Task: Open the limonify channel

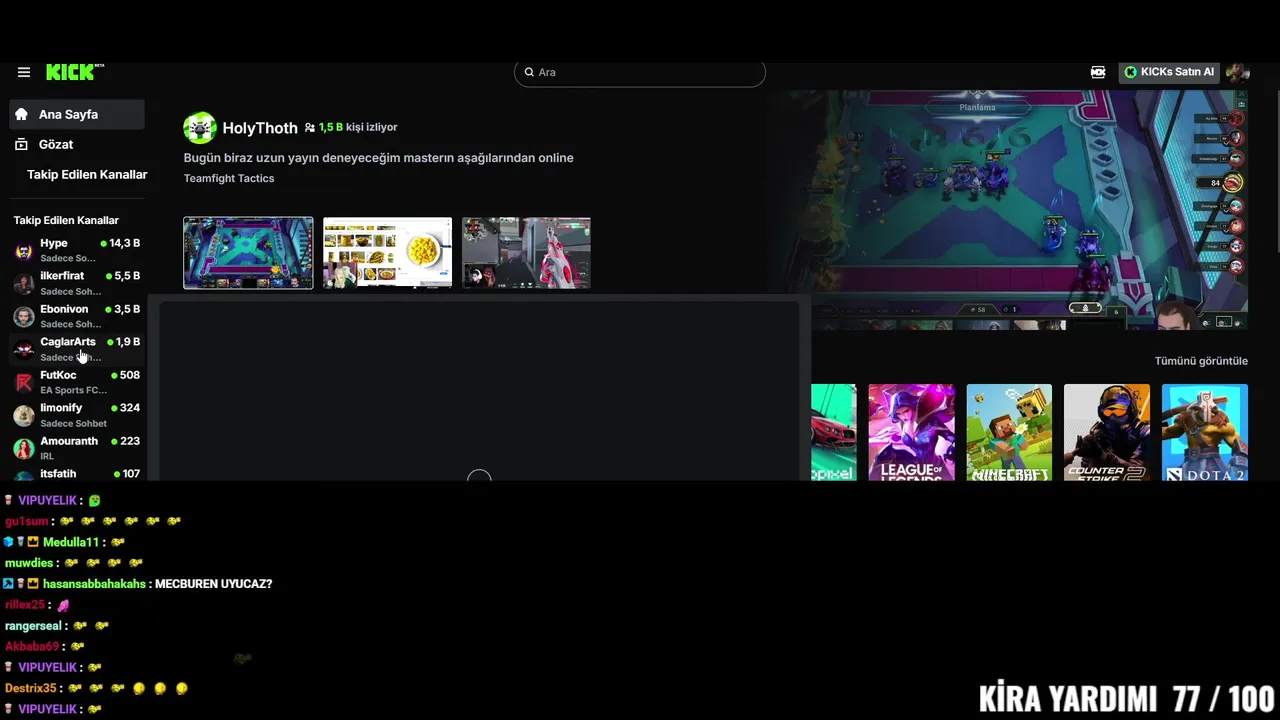Action: [x=77, y=415]
